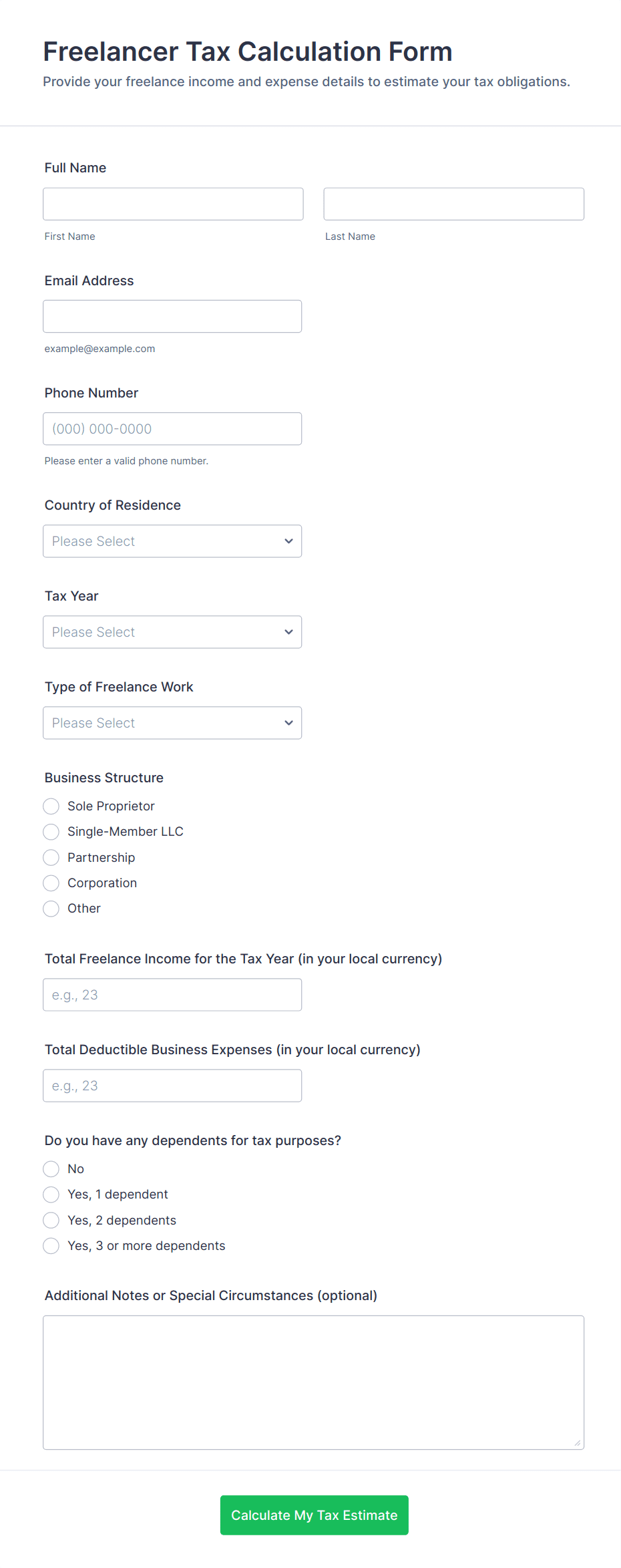
Task: Click the Last Name input field
Action: pos(453,204)
